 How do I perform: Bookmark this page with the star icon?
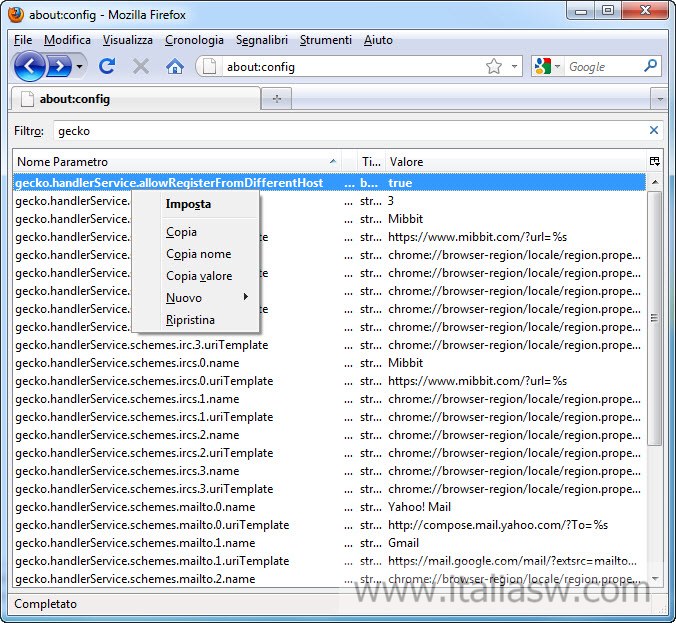point(493,67)
